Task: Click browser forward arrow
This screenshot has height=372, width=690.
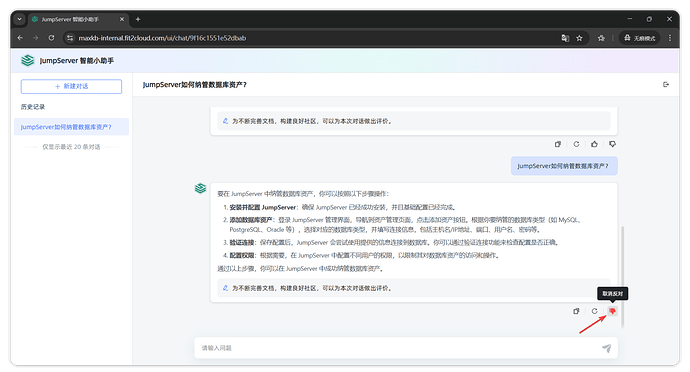Action: [x=36, y=38]
